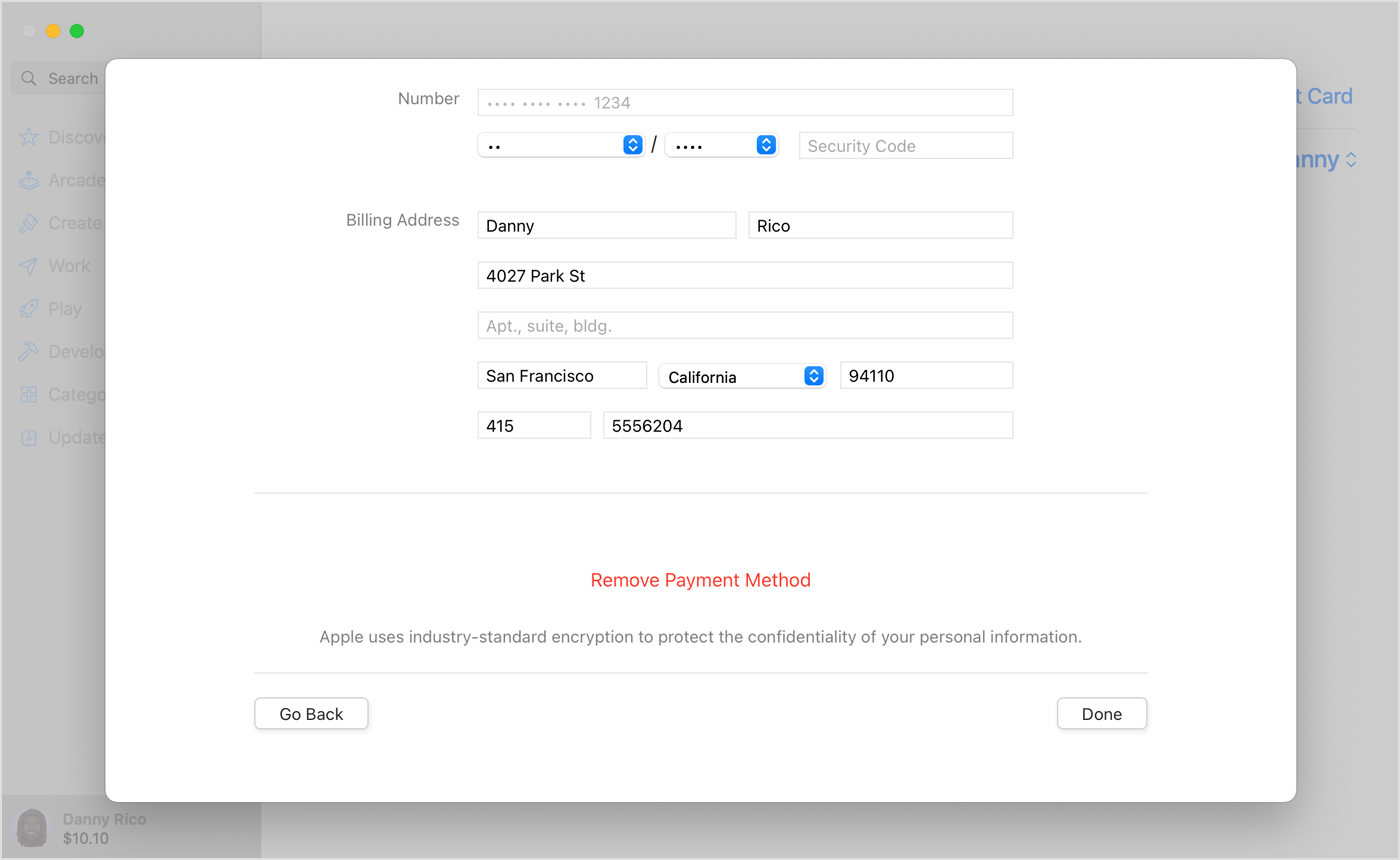Click the Apt., suite, bldg. field
Image resolution: width=1400 pixels, height=860 pixels.
pos(745,324)
